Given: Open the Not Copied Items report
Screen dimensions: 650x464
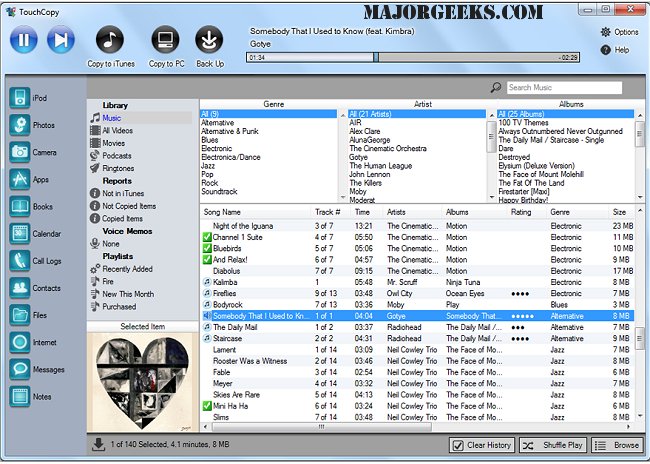Looking at the screenshot, I should click(x=129, y=206).
